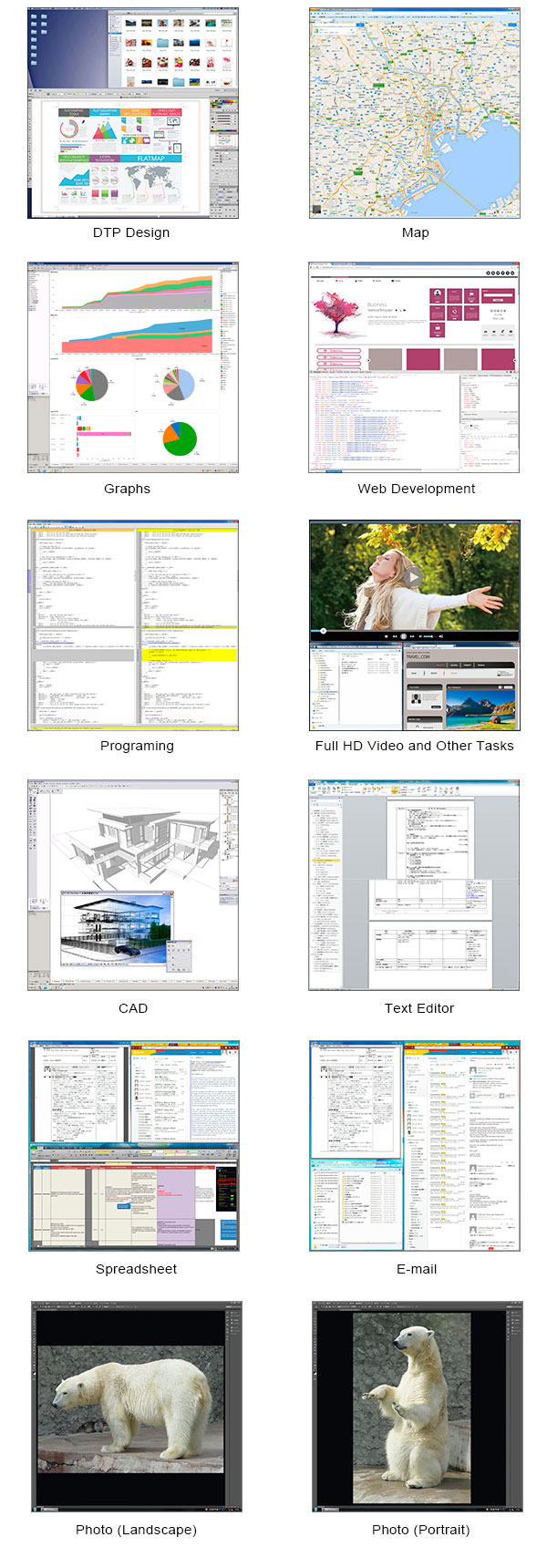Open the E-mail screenshot thumbnail
The image size is (547, 1568).
[x=415, y=1146]
